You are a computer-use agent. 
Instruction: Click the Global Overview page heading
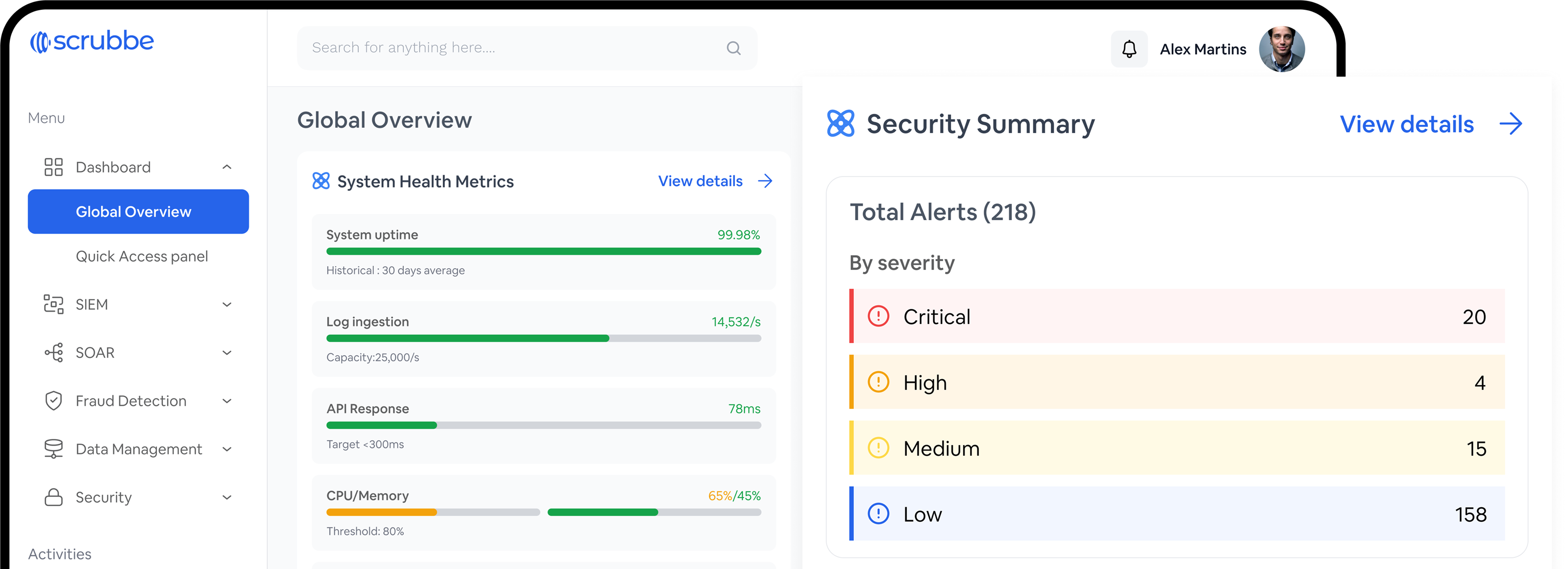click(384, 120)
